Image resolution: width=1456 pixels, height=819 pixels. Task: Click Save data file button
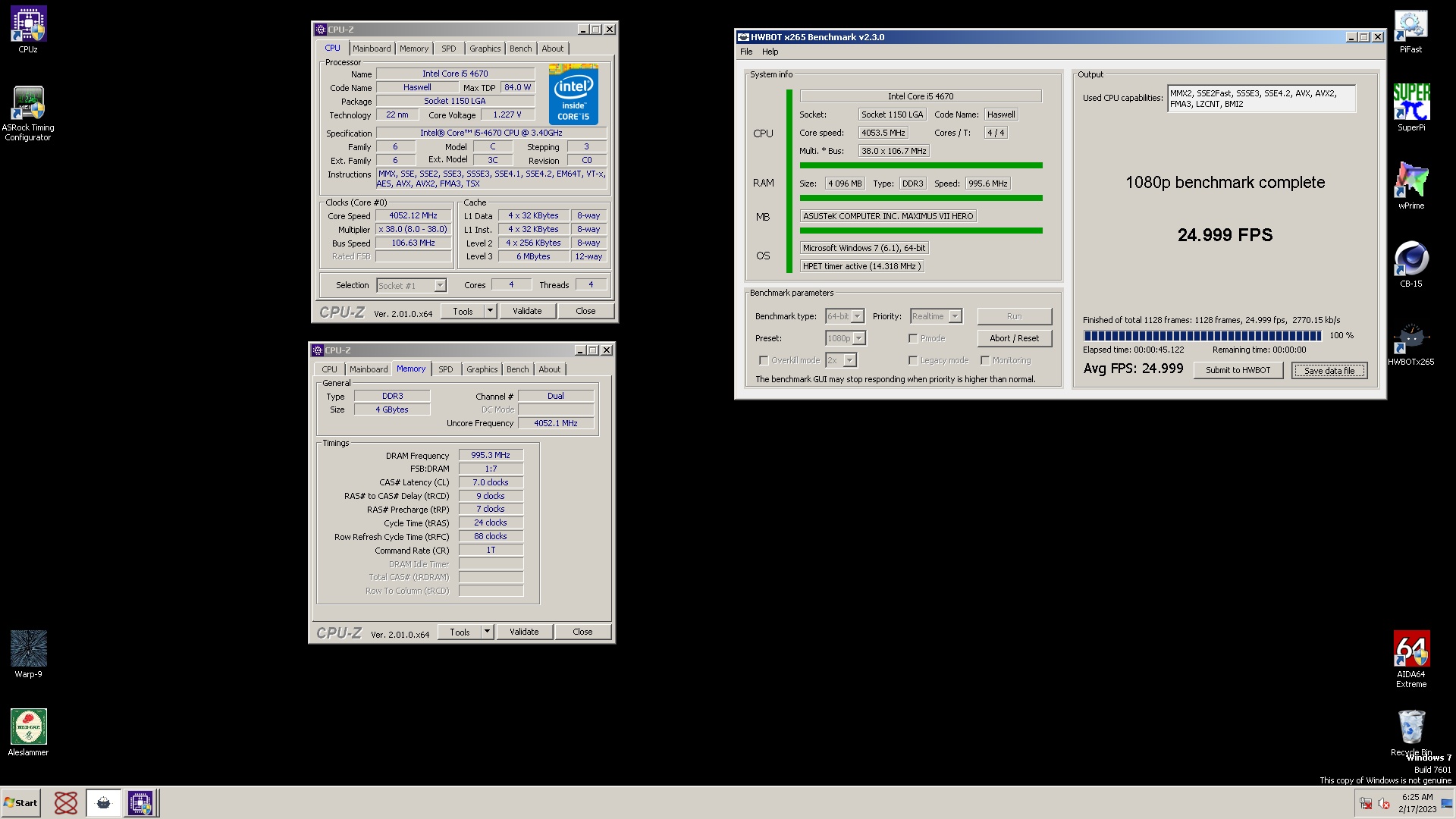(1329, 370)
